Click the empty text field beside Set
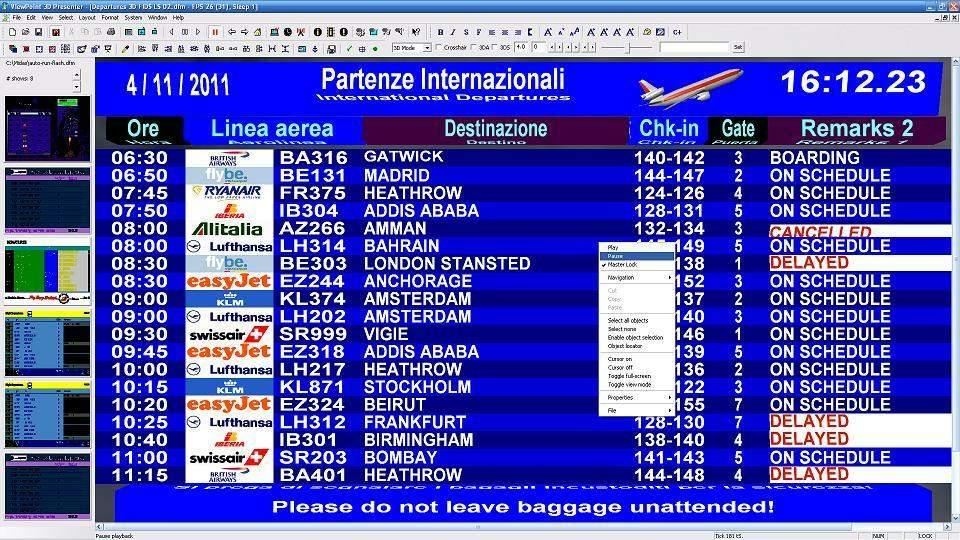 [x=694, y=47]
